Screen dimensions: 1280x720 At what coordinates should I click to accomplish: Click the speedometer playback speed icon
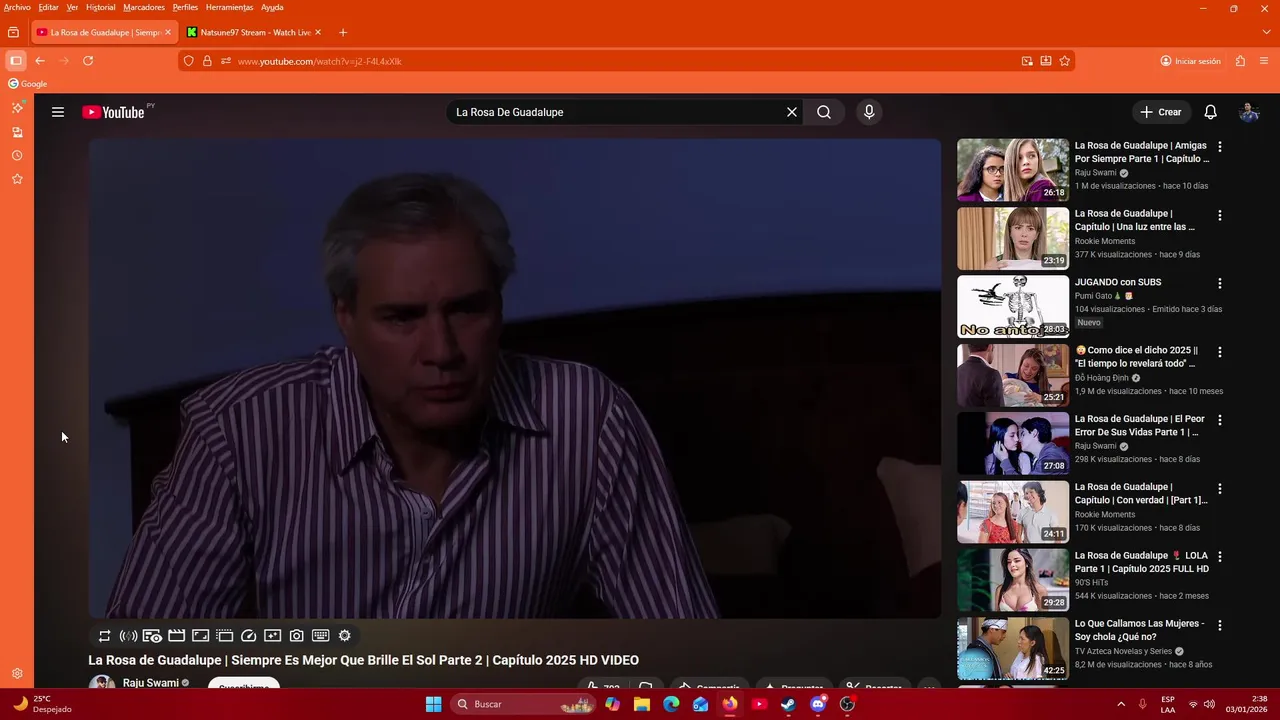(x=249, y=636)
